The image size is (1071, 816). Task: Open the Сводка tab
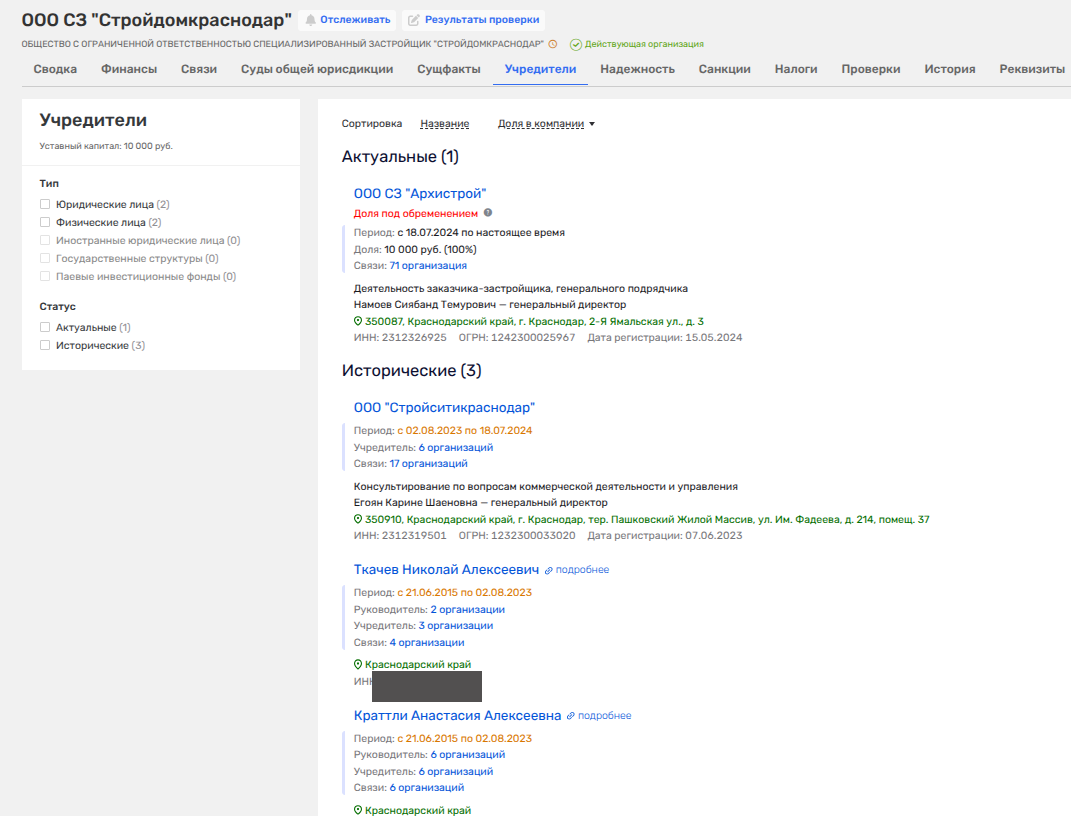coord(55,69)
